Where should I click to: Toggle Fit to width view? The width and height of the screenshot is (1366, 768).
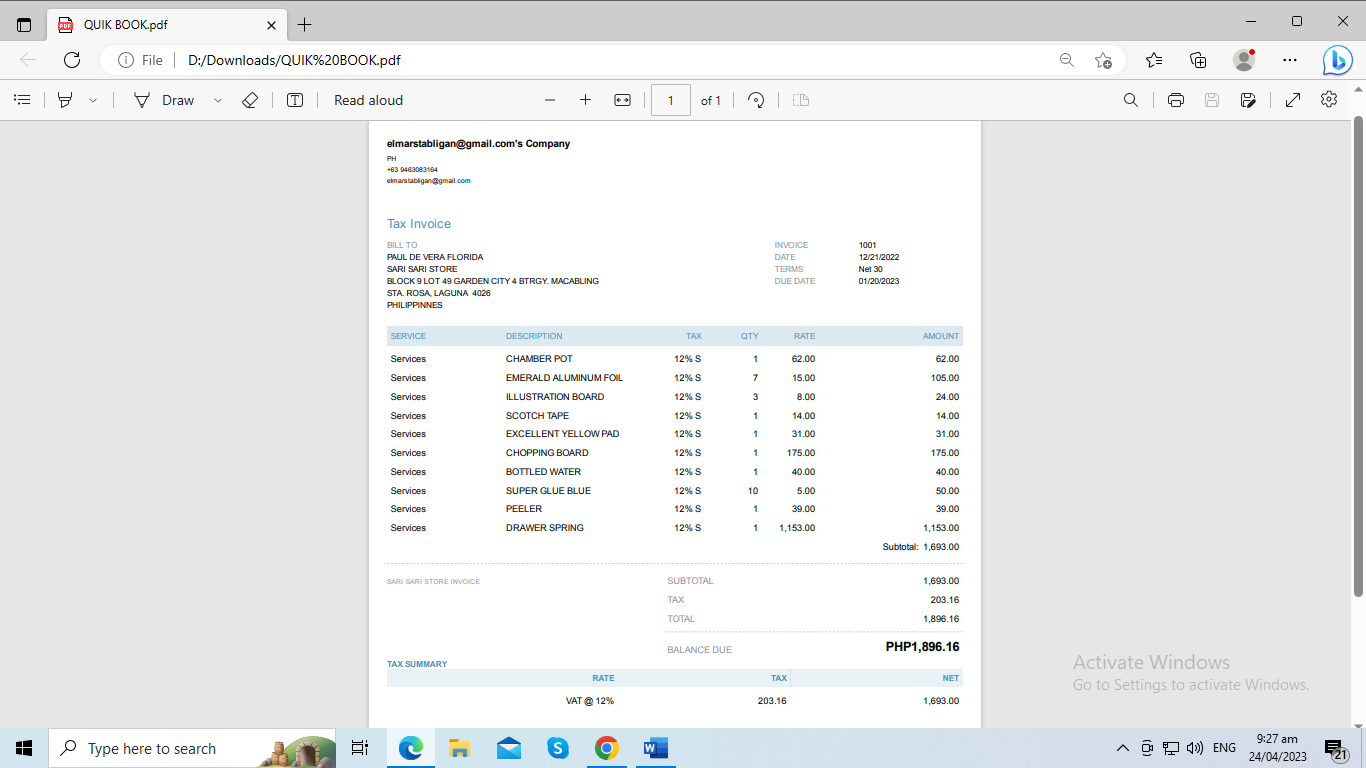(x=622, y=100)
